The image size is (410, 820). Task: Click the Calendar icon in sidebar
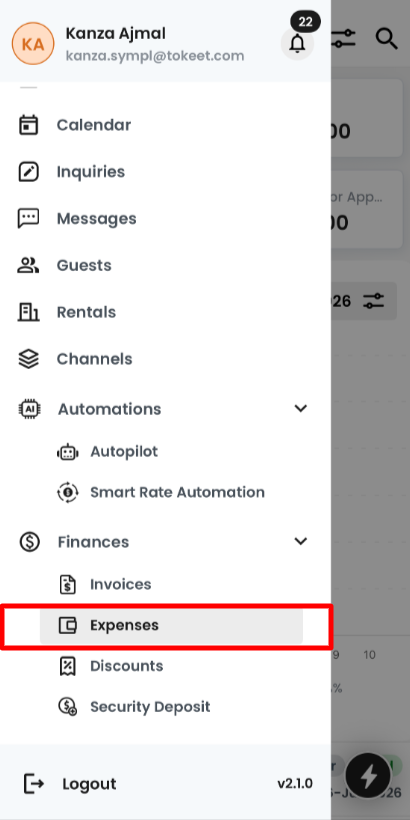[x=28, y=126]
